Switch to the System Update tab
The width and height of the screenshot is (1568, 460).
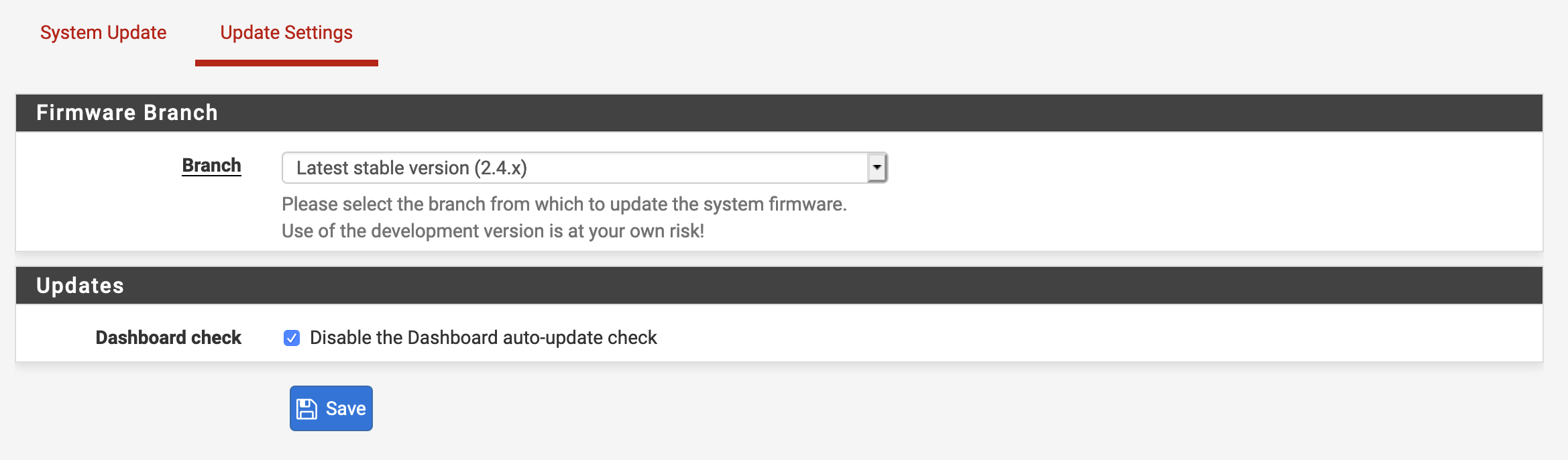[x=103, y=32]
